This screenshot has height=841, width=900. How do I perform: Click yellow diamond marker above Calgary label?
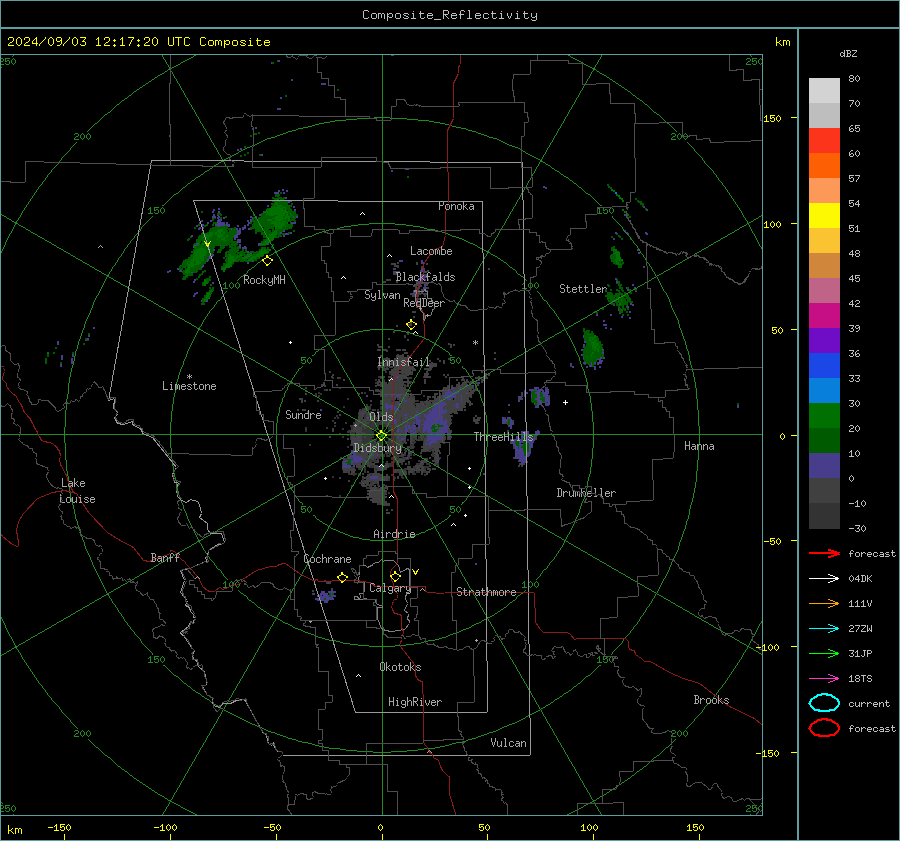coord(395,576)
